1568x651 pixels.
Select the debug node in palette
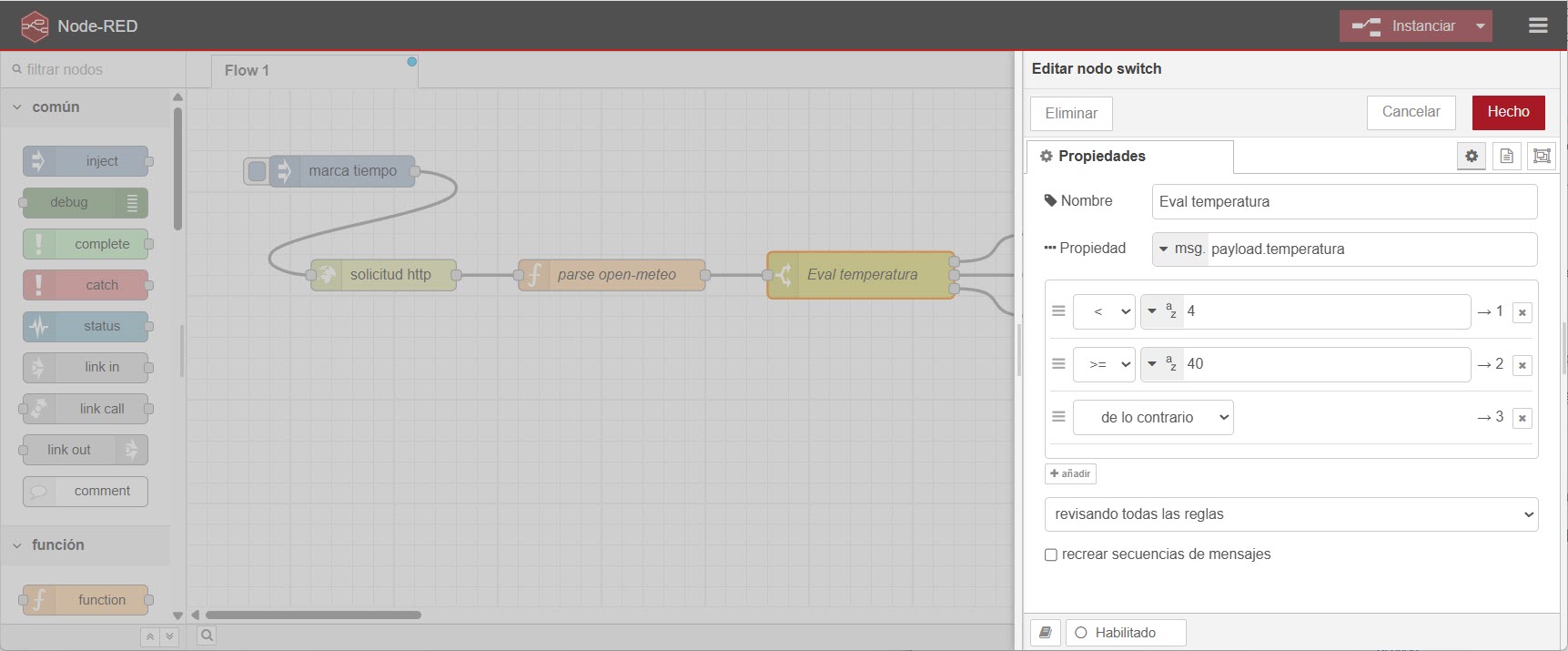[x=86, y=202]
